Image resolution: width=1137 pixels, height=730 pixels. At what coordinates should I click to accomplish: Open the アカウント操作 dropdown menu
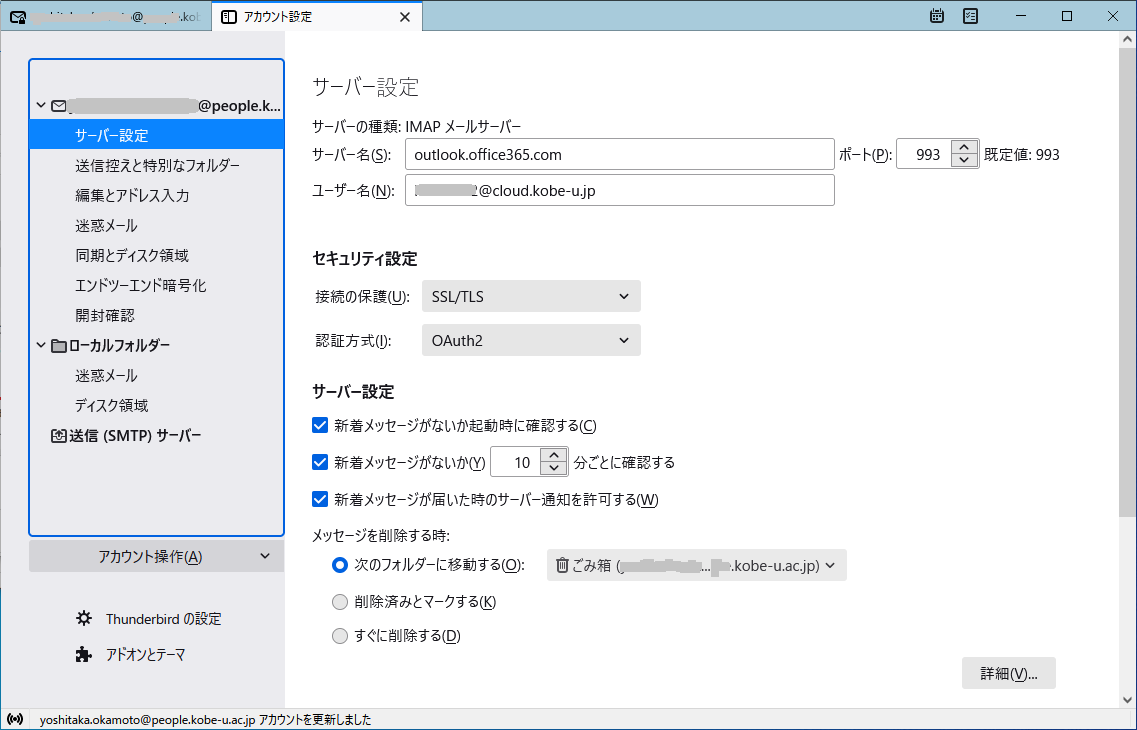click(x=157, y=556)
